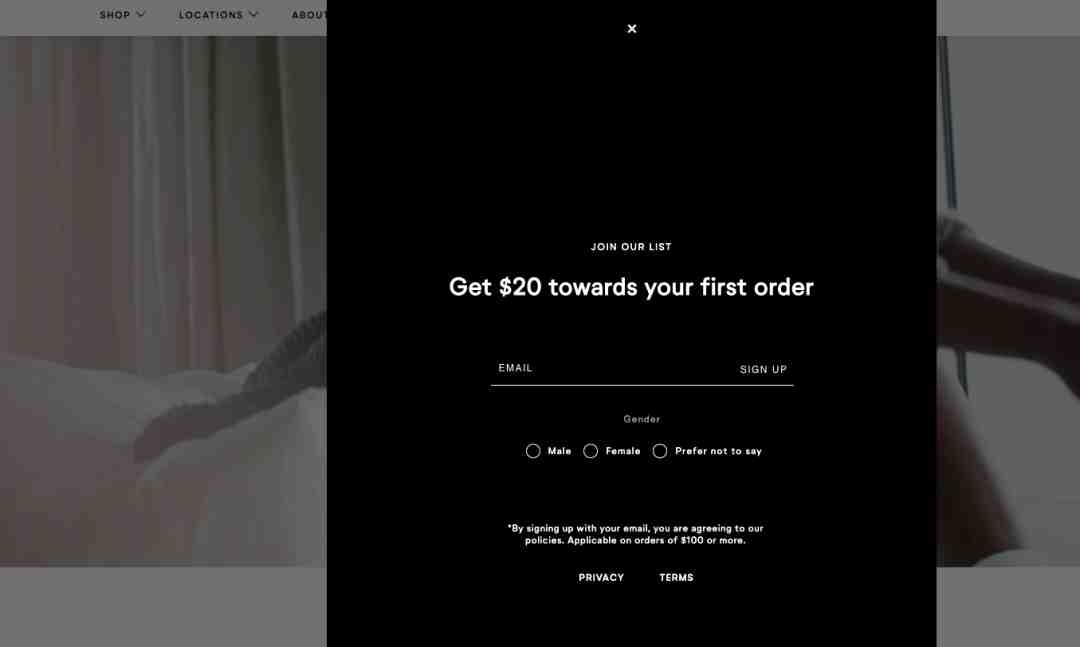Close the Join Our List popup
1080x647 pixels.
click(x=632, y=28)
